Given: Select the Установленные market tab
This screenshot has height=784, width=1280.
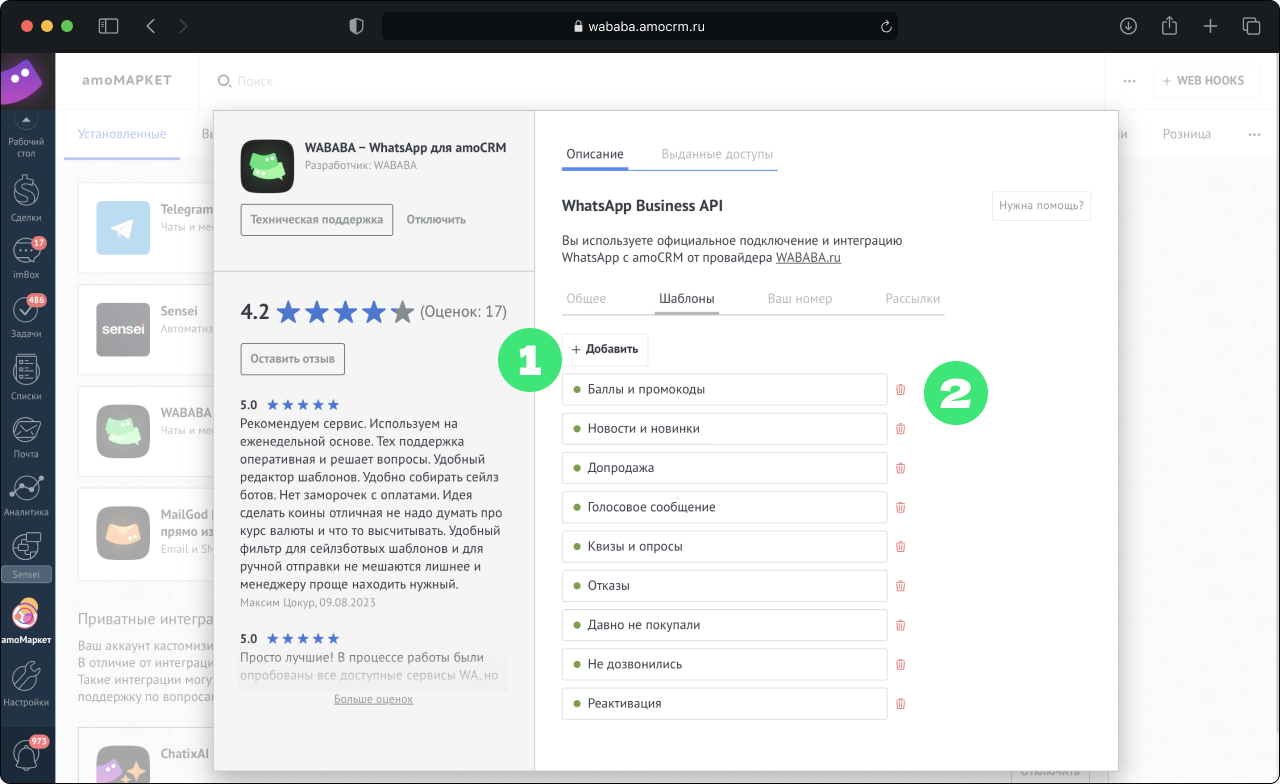Looking at the screenshot, I should click(x=122, y=134).
